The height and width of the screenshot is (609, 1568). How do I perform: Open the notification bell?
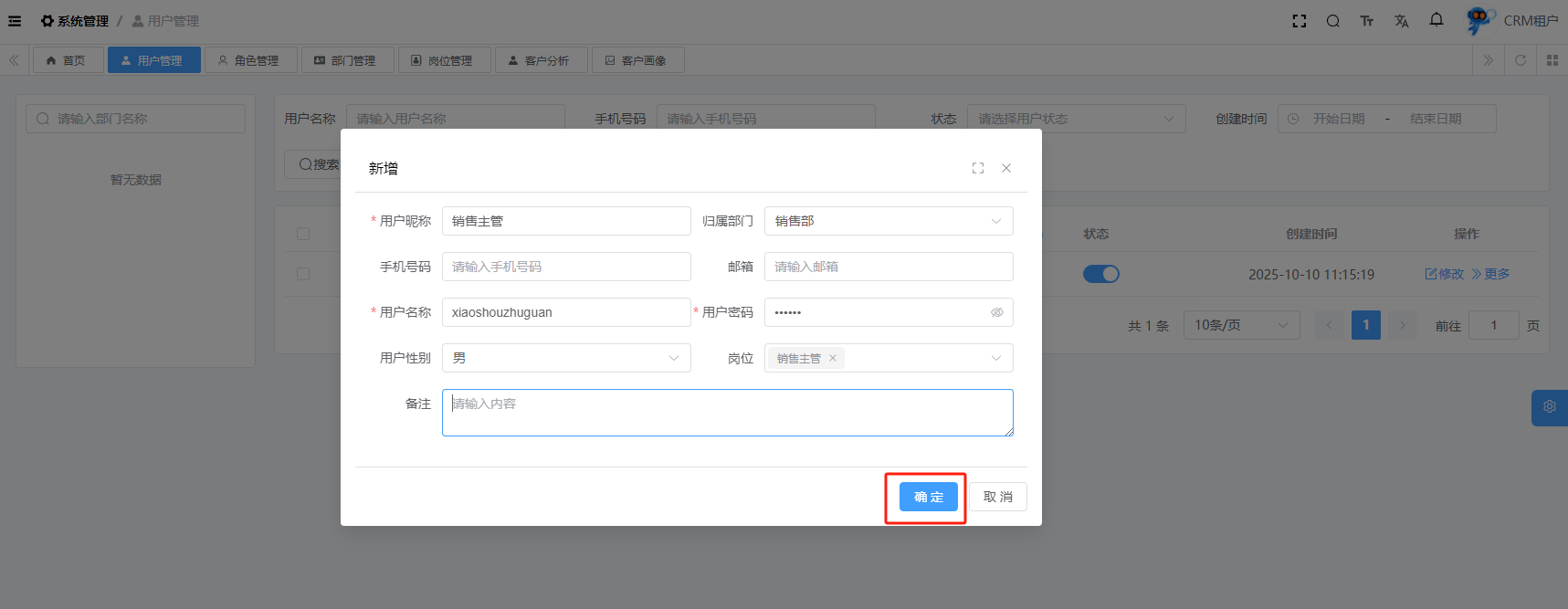[1436, 20]
